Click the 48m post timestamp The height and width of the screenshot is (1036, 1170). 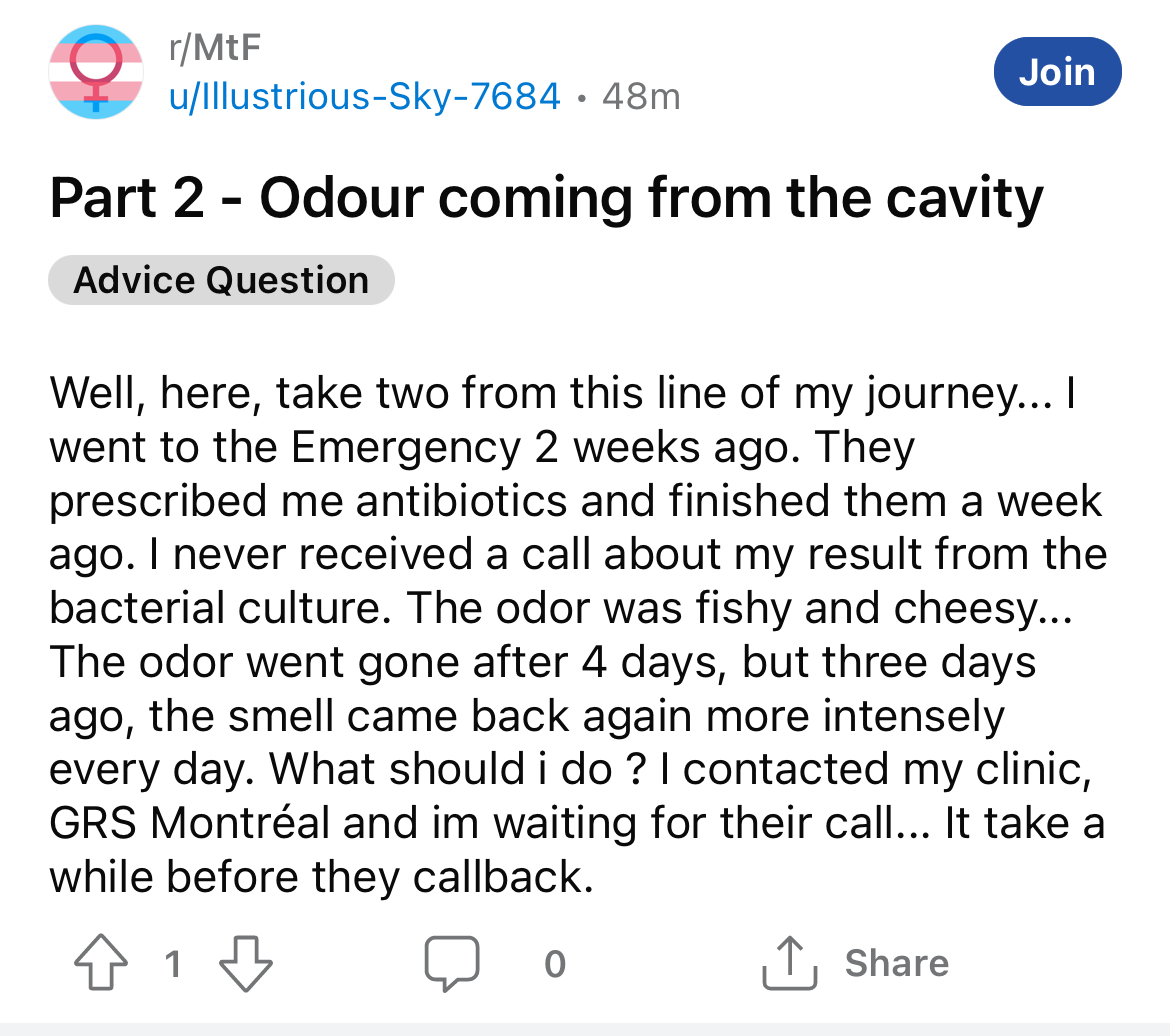642,97
